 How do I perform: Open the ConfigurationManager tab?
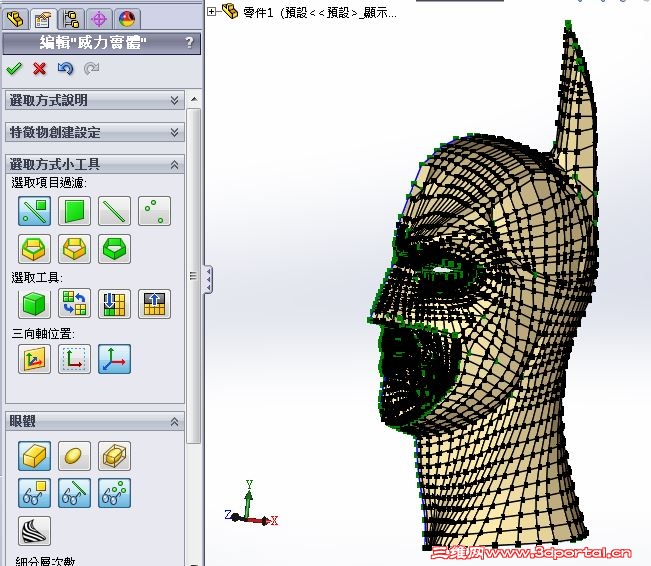pos(71,19)
